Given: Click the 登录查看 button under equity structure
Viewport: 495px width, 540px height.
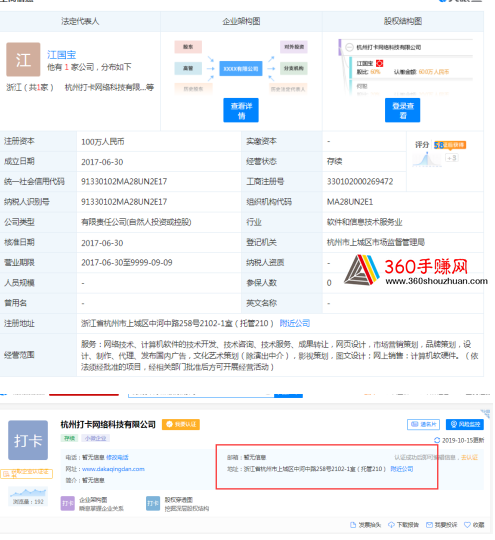Looking at the screenshot, I should pyautogui.click(x=402, y=110).
